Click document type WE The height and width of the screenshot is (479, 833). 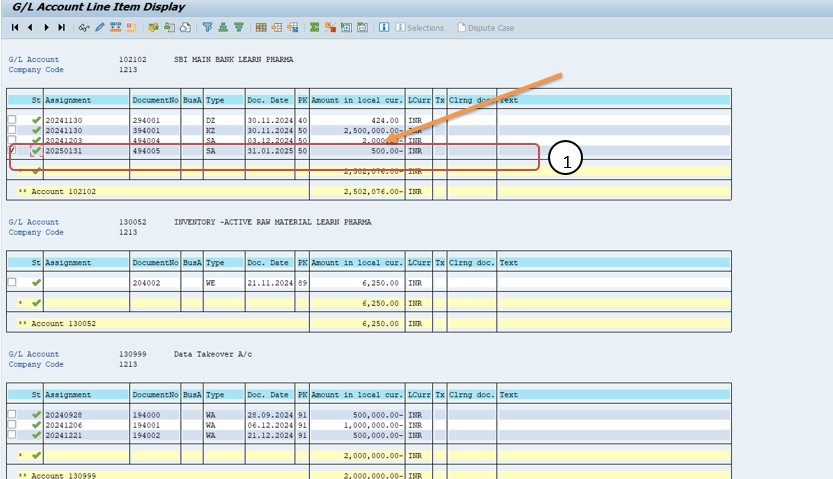click(211, 283)
